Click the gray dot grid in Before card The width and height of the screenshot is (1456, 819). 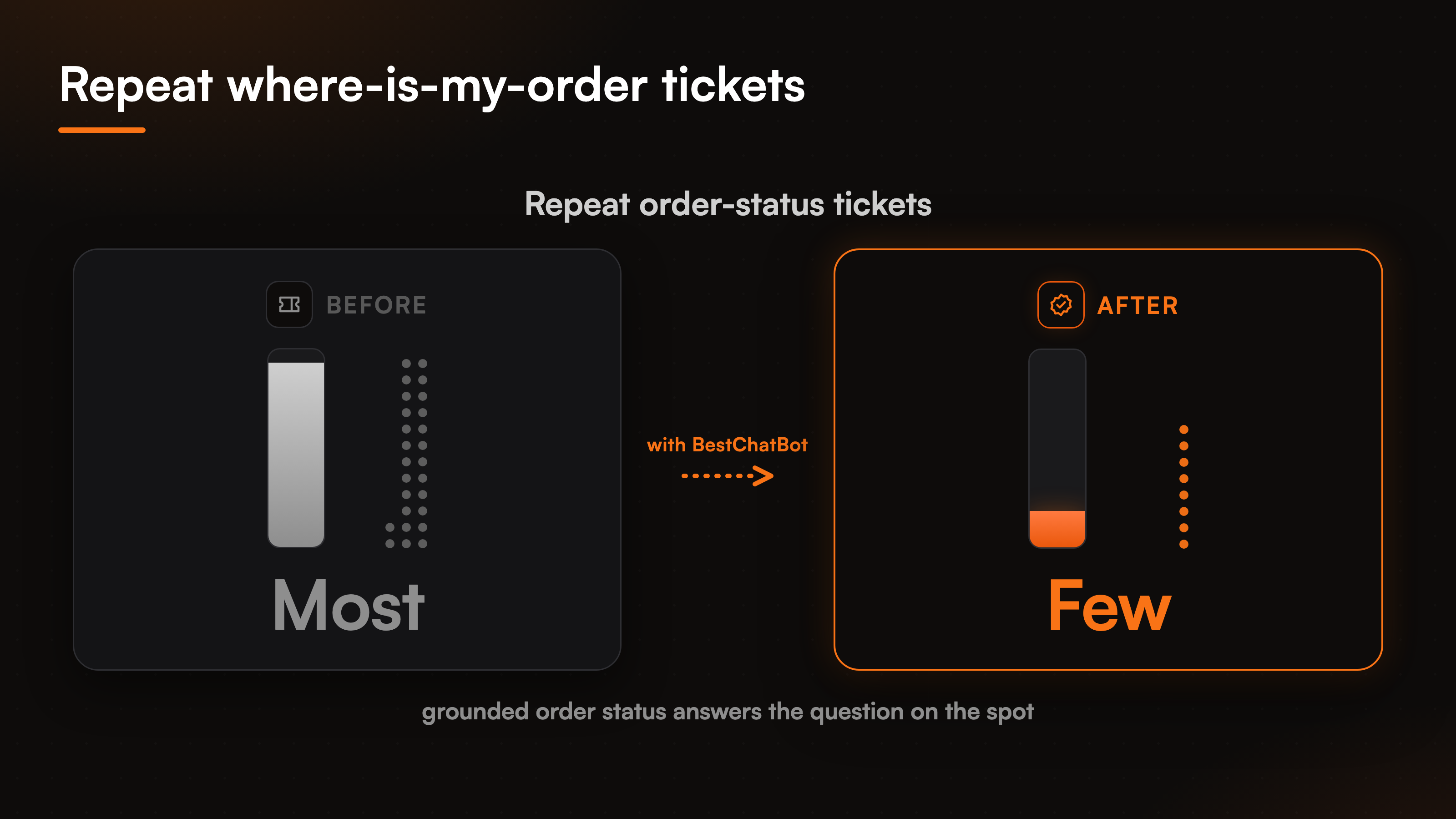(406, 454)
